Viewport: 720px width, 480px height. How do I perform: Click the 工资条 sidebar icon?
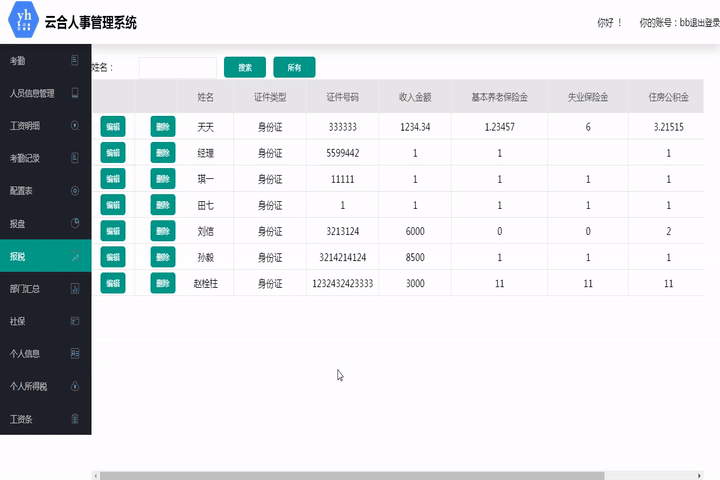coord(75,418)
